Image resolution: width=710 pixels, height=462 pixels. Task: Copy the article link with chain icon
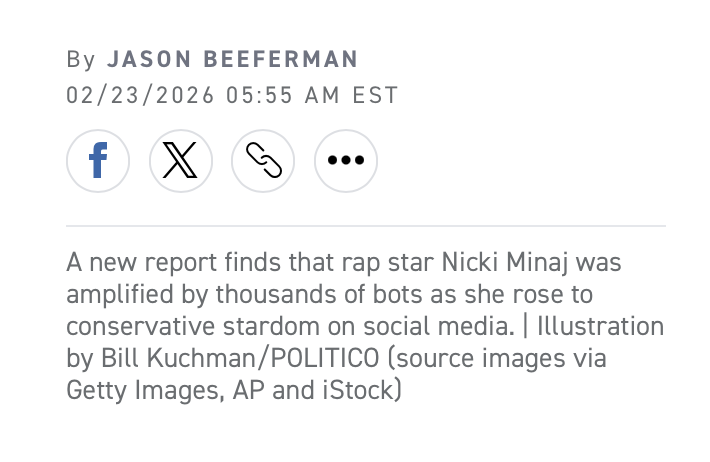(263, 161)
